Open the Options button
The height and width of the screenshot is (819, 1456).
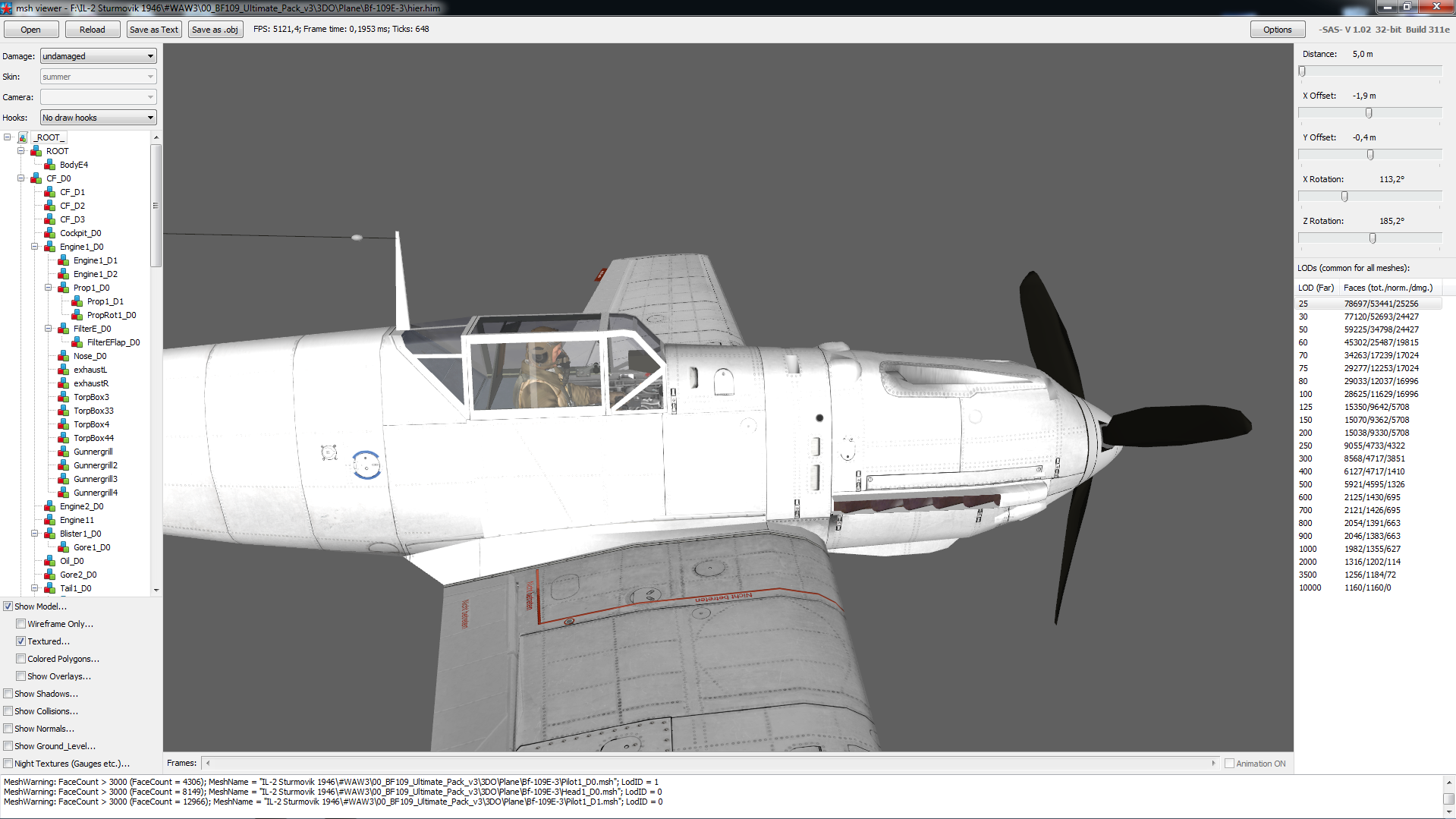[1278, 30]
